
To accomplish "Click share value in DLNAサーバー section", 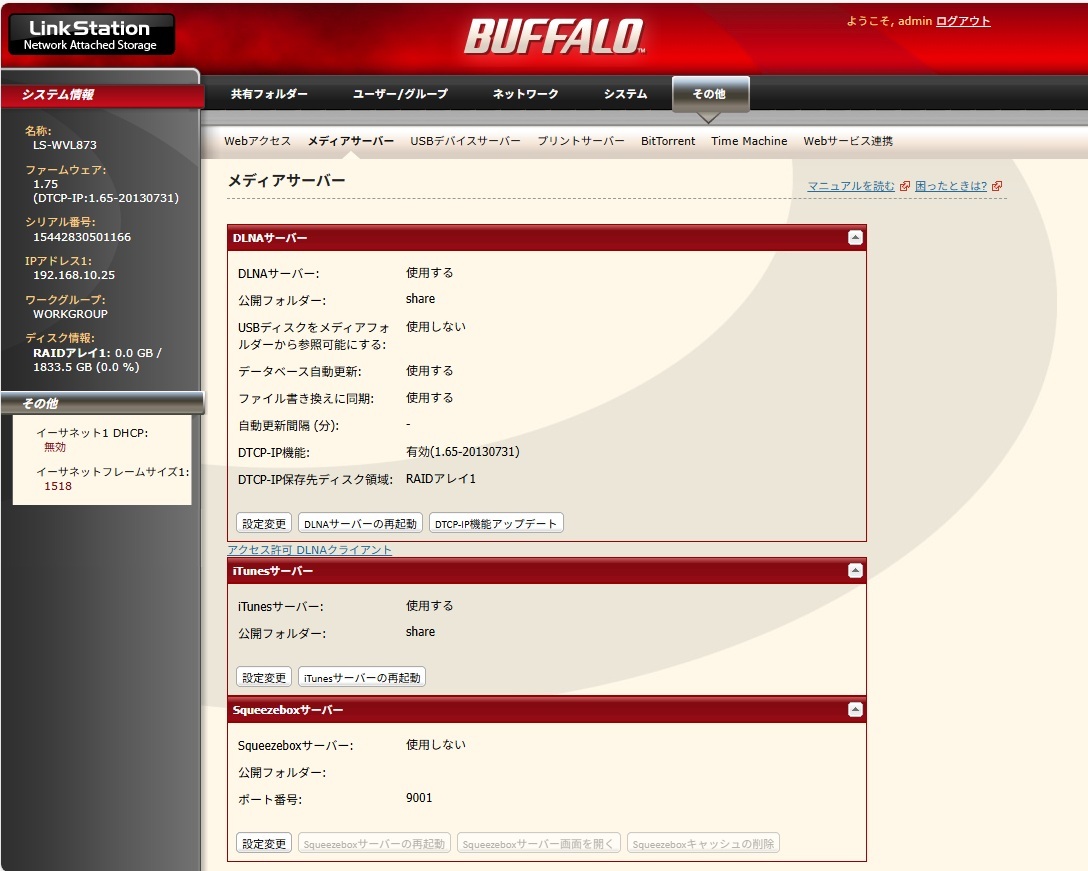I will (x=420, y=298).
